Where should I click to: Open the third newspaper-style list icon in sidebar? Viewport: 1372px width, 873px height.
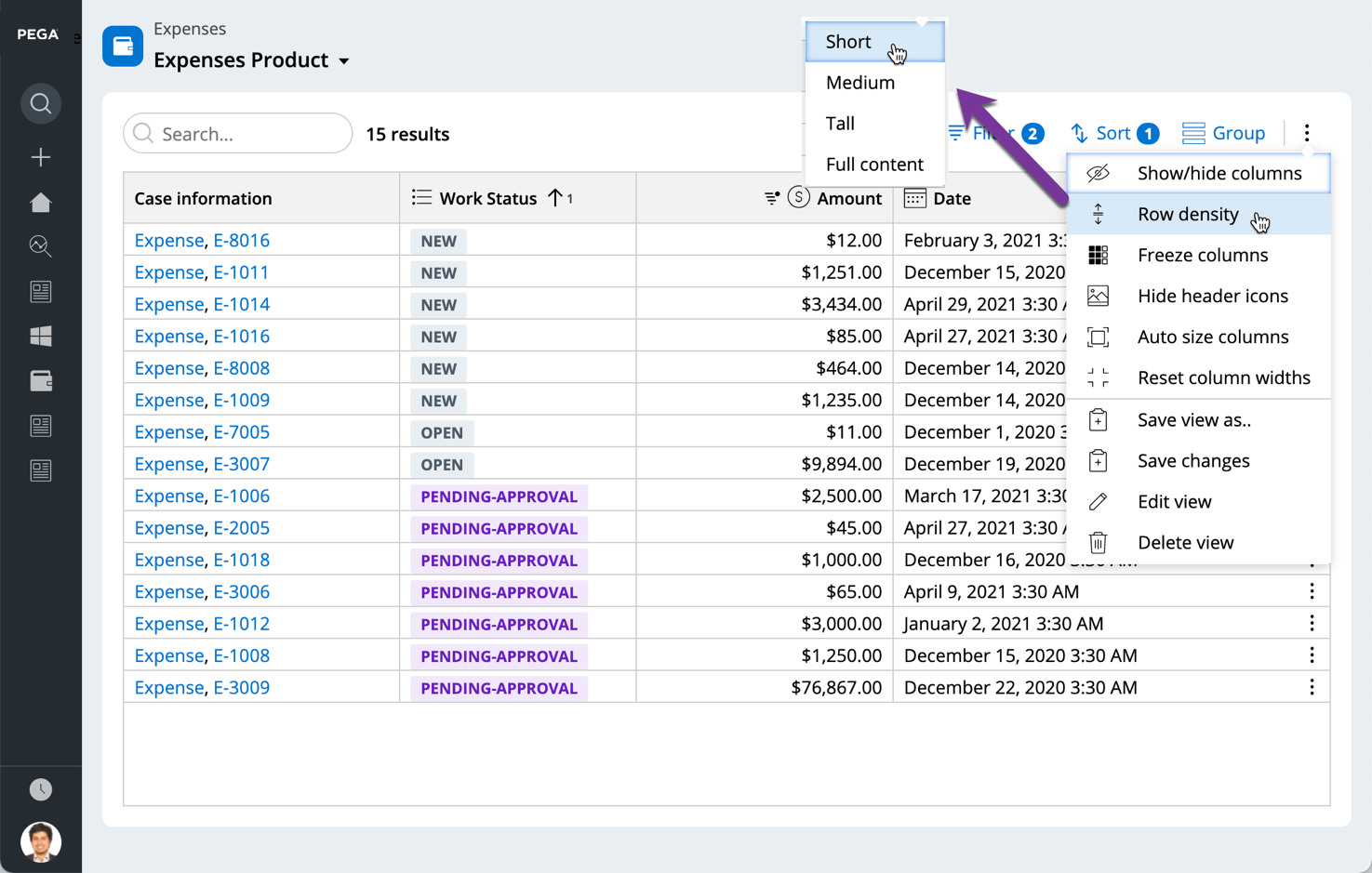(41, 470)
